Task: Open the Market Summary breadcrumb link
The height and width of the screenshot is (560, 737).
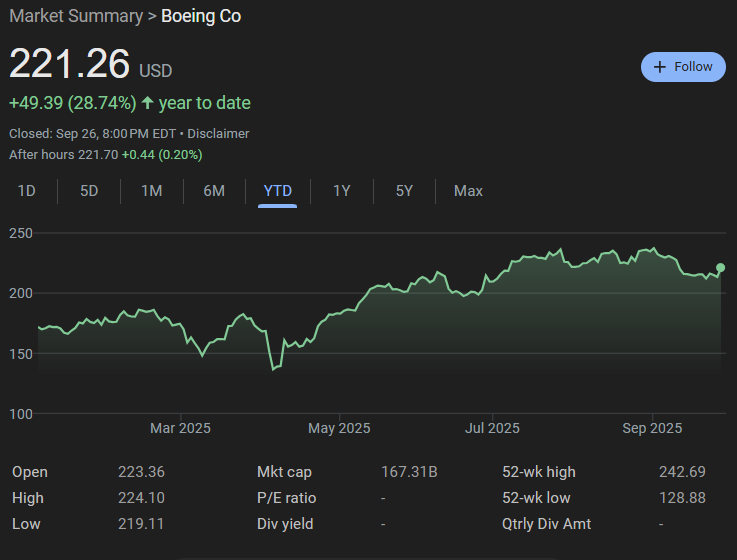Action: pos(75,16)
